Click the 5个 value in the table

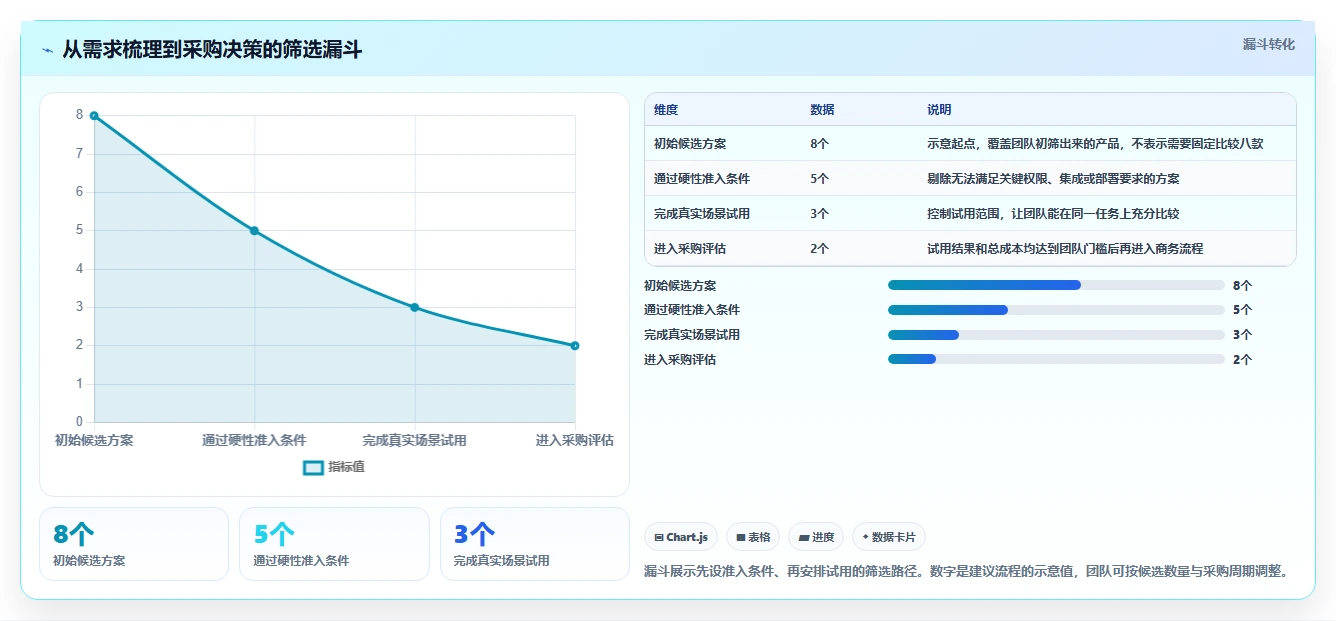819,179
